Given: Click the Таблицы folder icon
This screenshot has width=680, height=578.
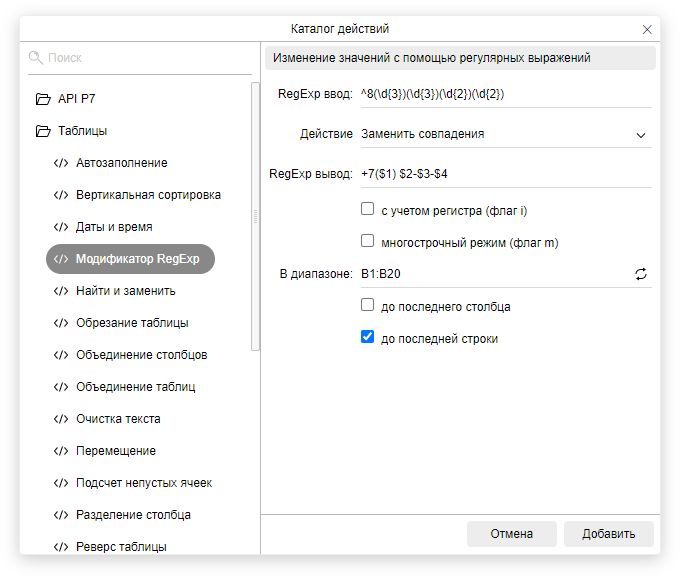Looking at the screenshot, I should [x=42, y=131].
